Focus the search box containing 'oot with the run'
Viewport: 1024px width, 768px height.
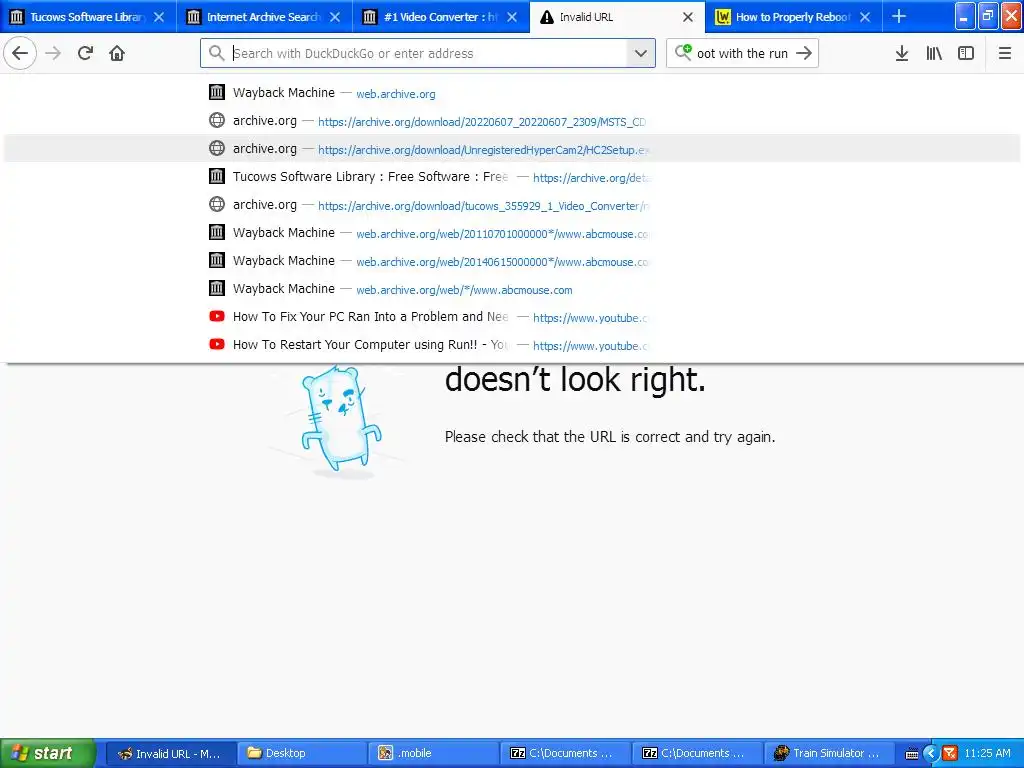click(x=743, y=53)
